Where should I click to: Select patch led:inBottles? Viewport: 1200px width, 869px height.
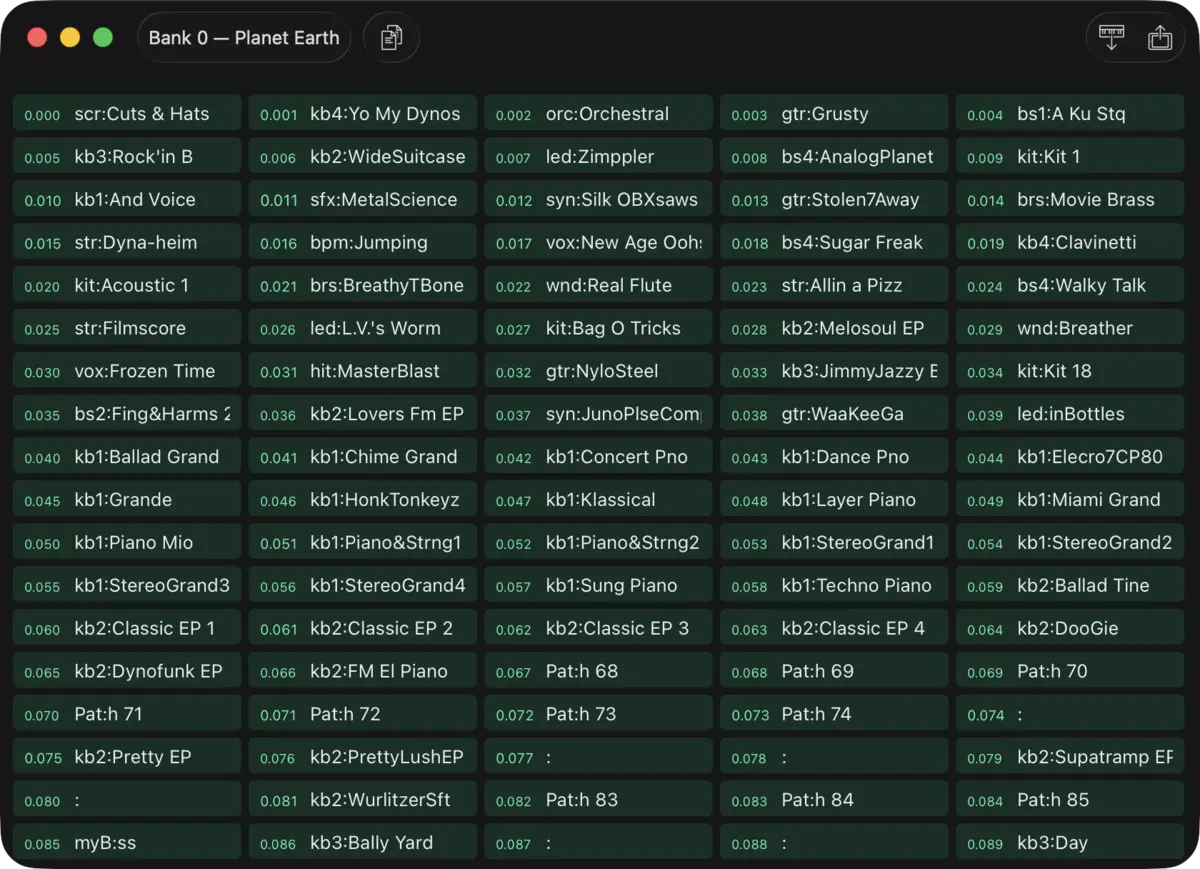(x=1071, y=414)
